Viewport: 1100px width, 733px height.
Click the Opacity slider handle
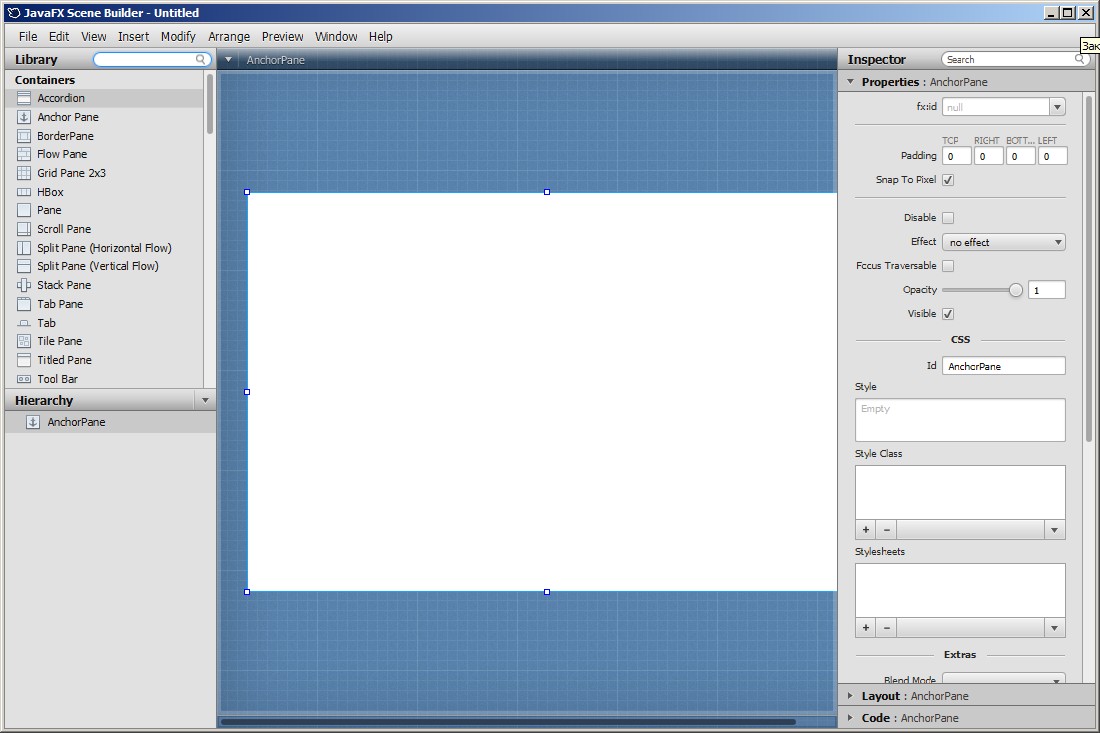point(1016,290)
